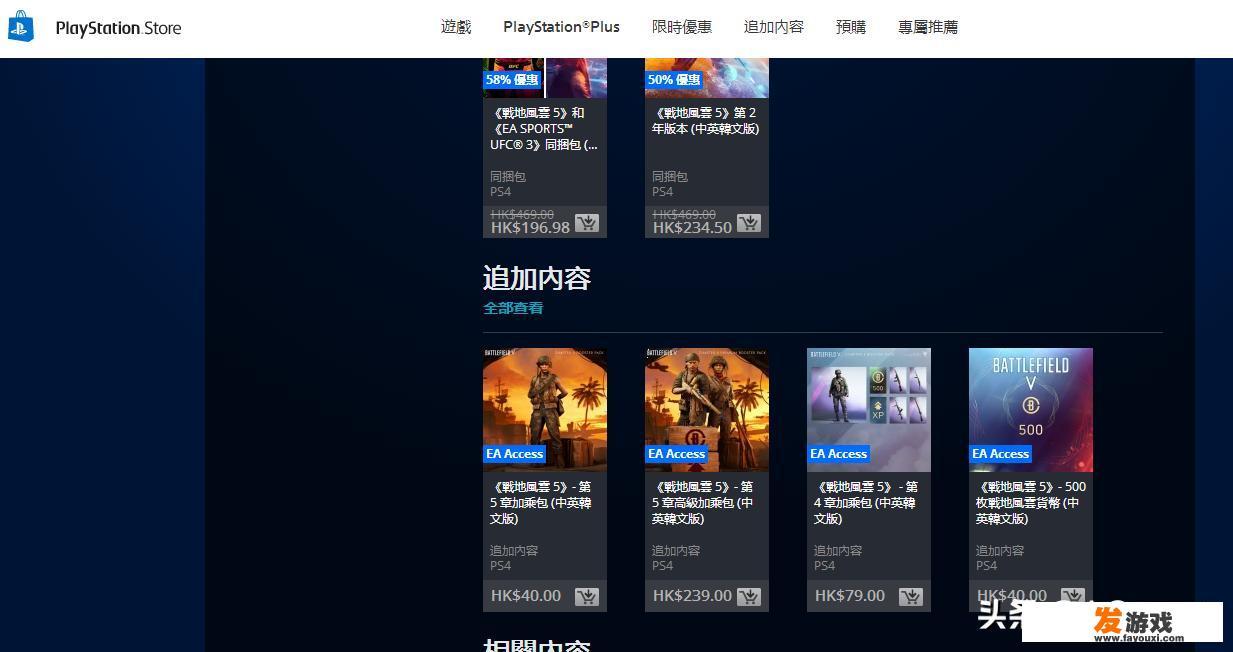The width and height of the screenshot is (1233, 652).
Task: Click the PlayStation Store text logo
Action: click(118, 28)
